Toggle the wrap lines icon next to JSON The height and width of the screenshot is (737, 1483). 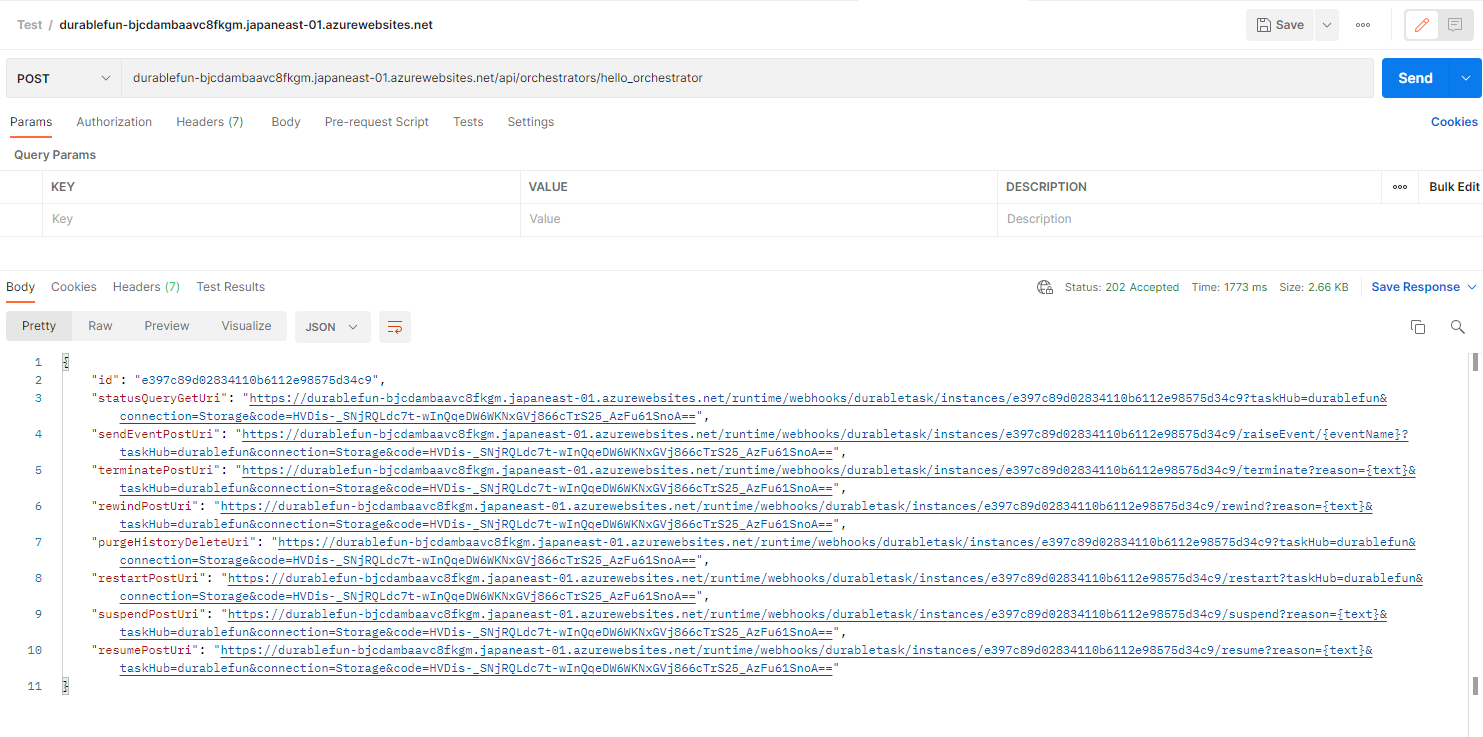[x=395, y=327]
